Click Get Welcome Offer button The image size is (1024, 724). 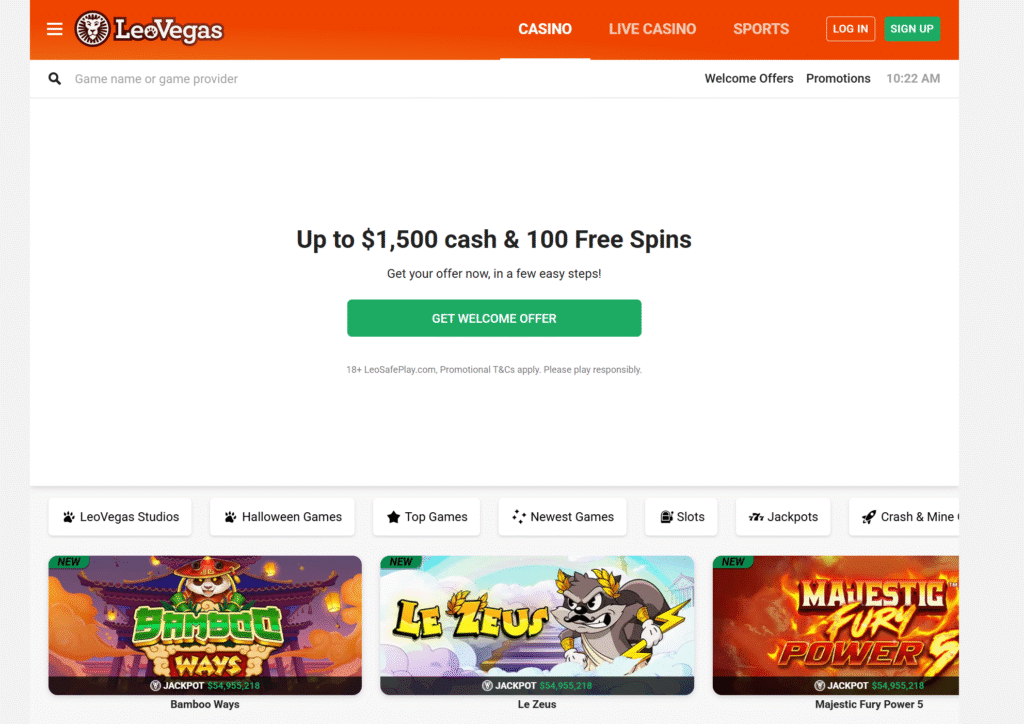tap(494, 318)
